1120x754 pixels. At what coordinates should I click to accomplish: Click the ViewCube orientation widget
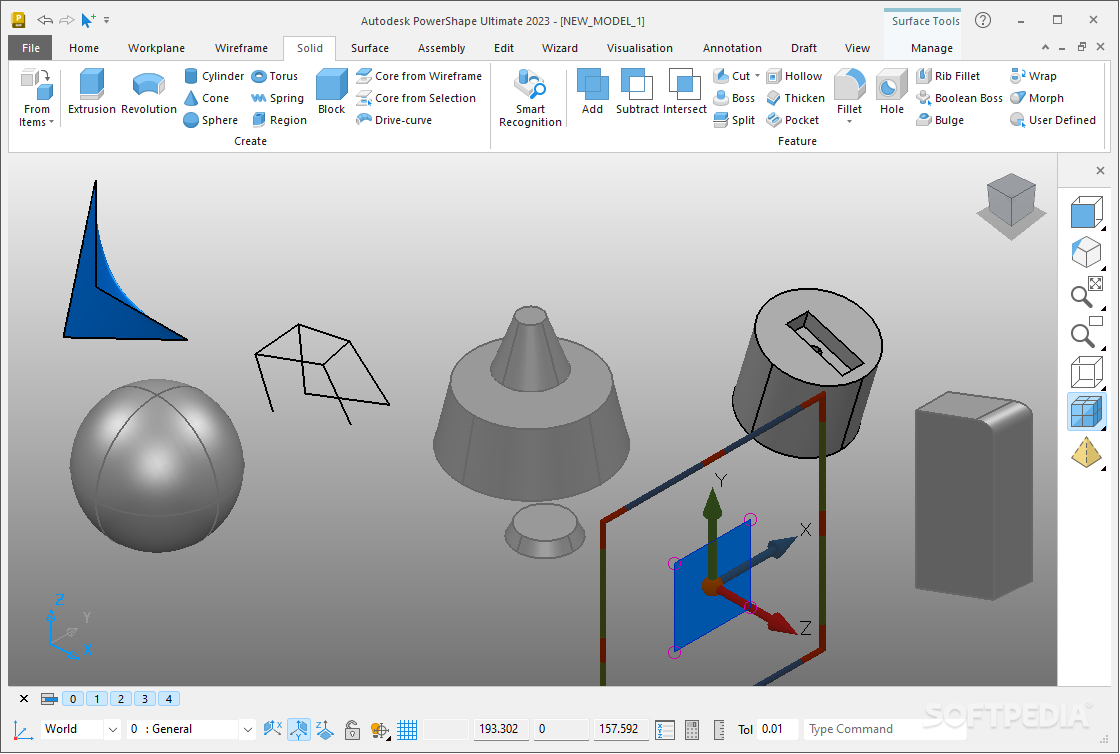point(1011,205)
